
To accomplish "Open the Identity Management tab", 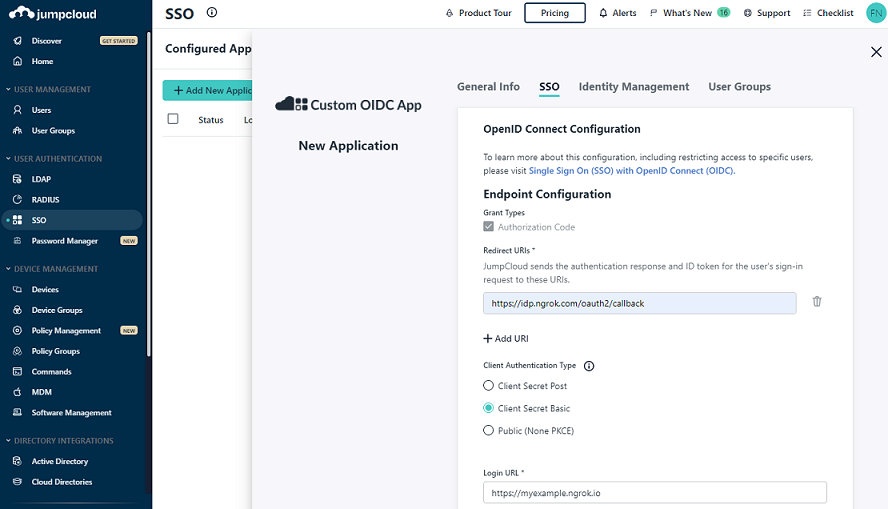I will pyautogui.click(x=634, y=87).
